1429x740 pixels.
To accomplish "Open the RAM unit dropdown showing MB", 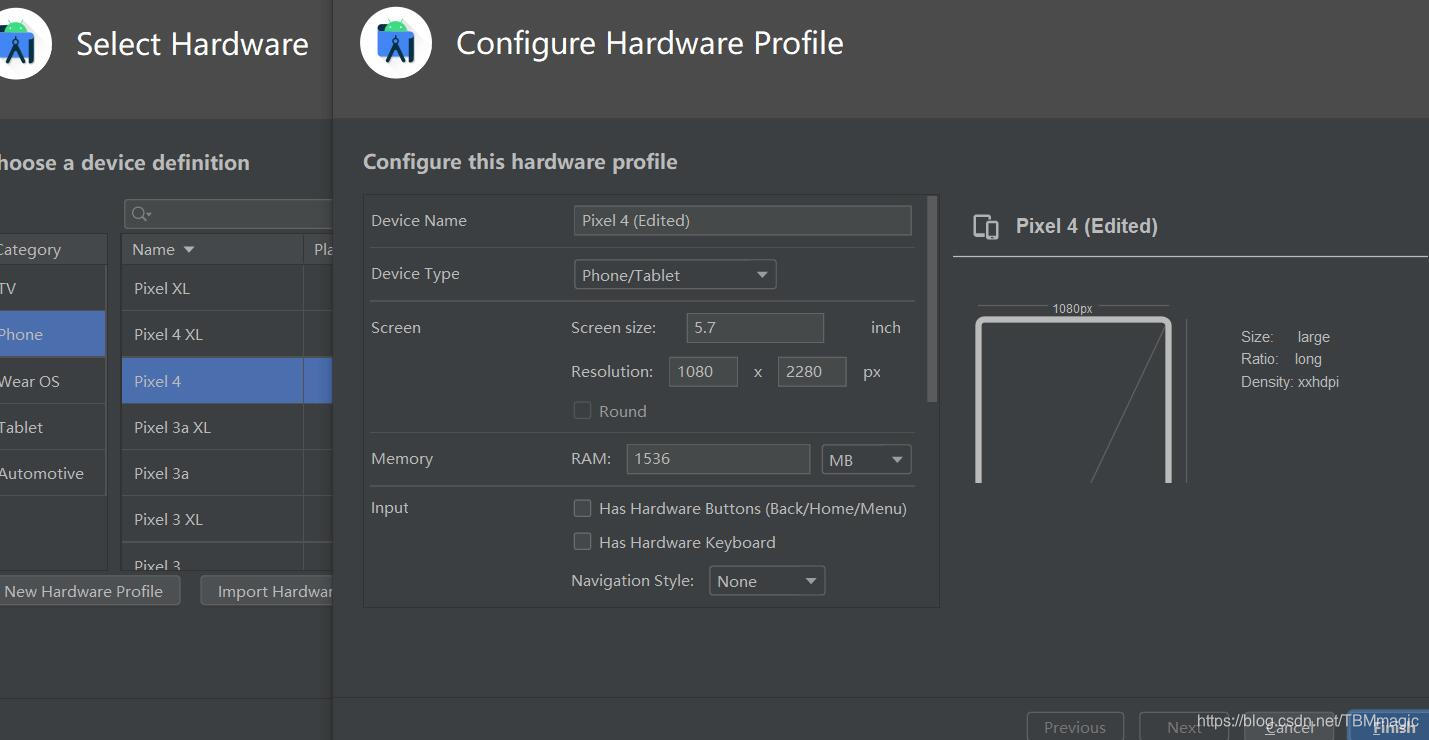I will coord(866,460).
